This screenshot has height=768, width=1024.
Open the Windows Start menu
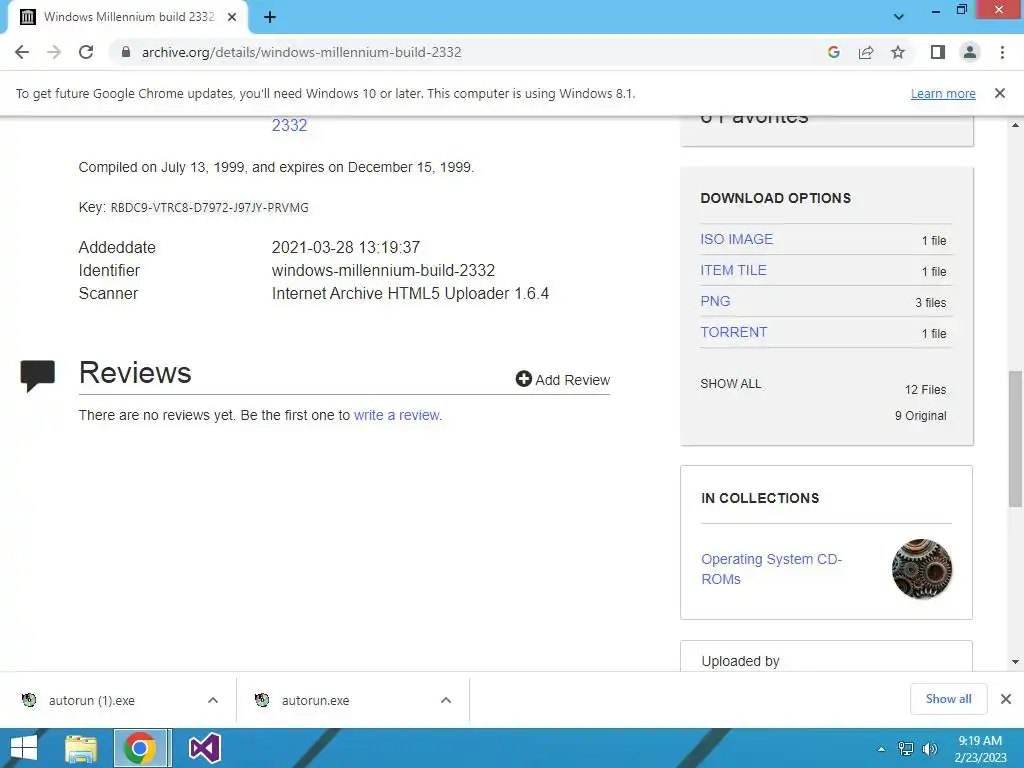tap(24, 748)
